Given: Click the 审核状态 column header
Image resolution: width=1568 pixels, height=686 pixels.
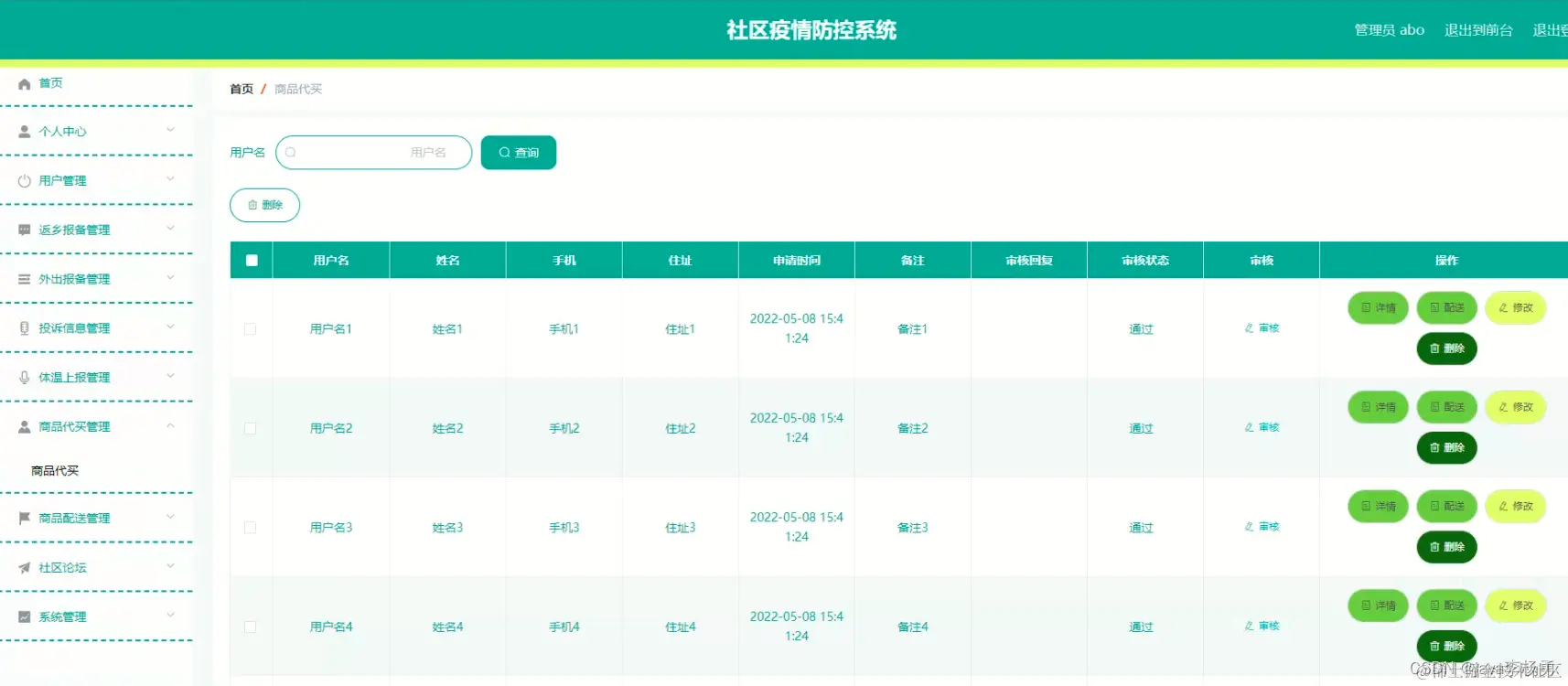Looking at the screenshot, I should tap(1145, 261).
